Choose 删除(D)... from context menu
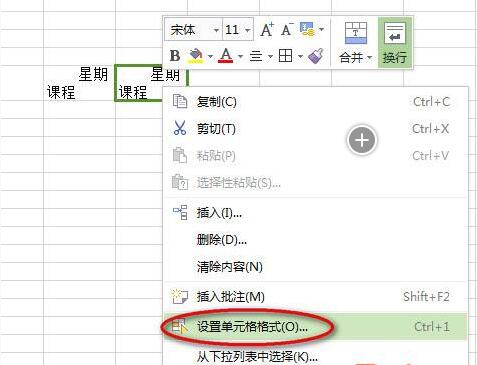Viewport: 477px width, 365px height. [316, 239]
